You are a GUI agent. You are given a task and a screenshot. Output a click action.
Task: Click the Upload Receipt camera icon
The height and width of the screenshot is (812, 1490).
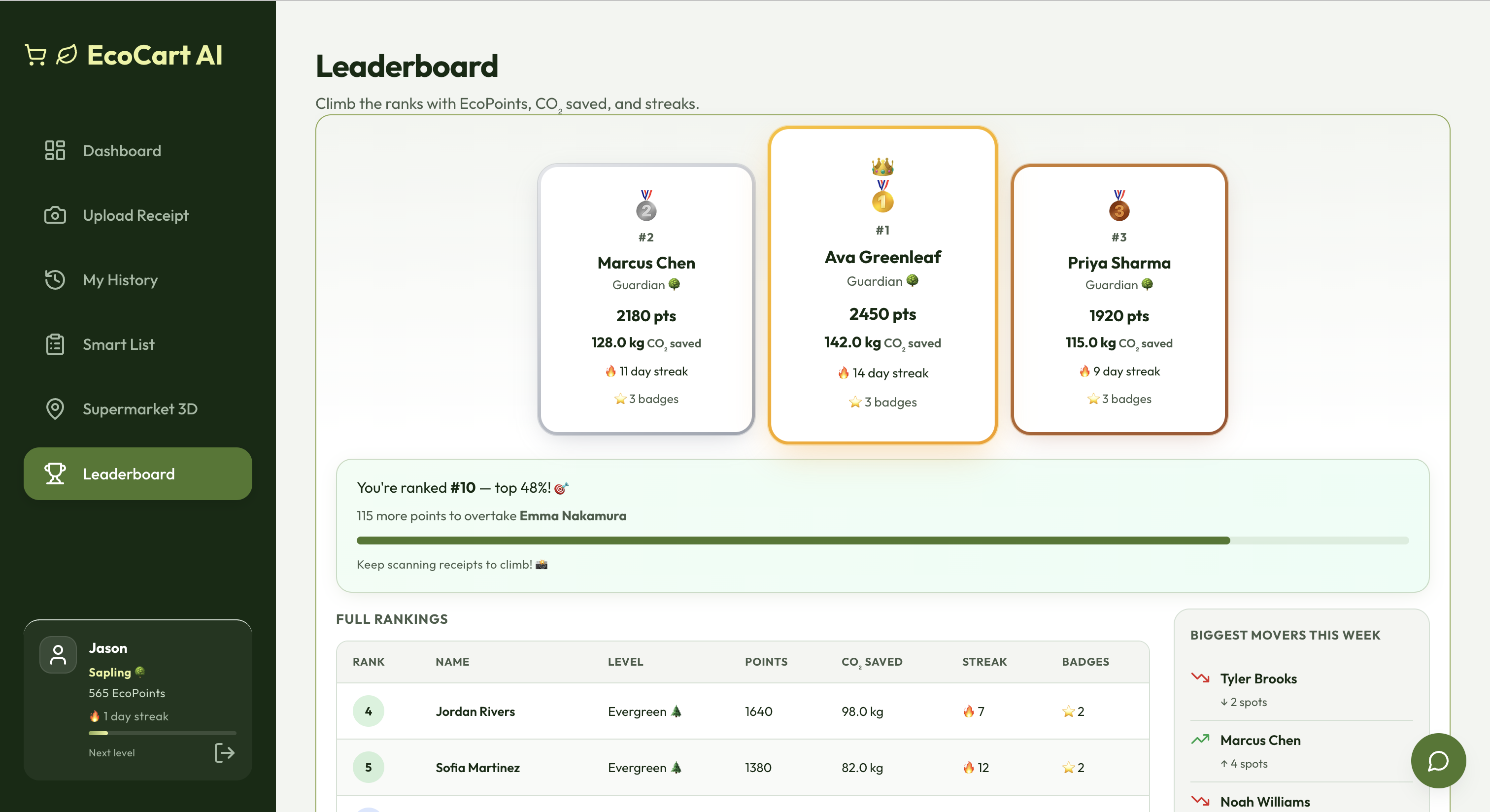click(55, 215)
